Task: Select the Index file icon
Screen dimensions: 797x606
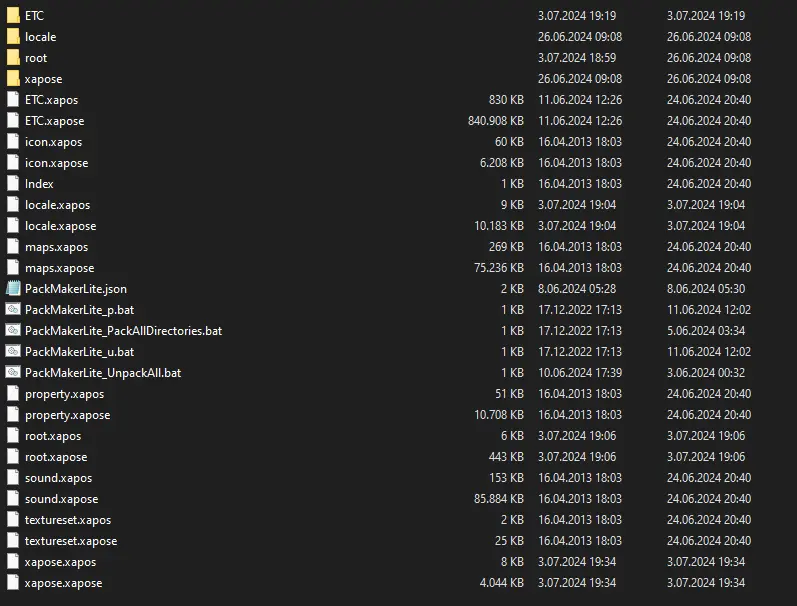Action: click(x=13, y=184)
